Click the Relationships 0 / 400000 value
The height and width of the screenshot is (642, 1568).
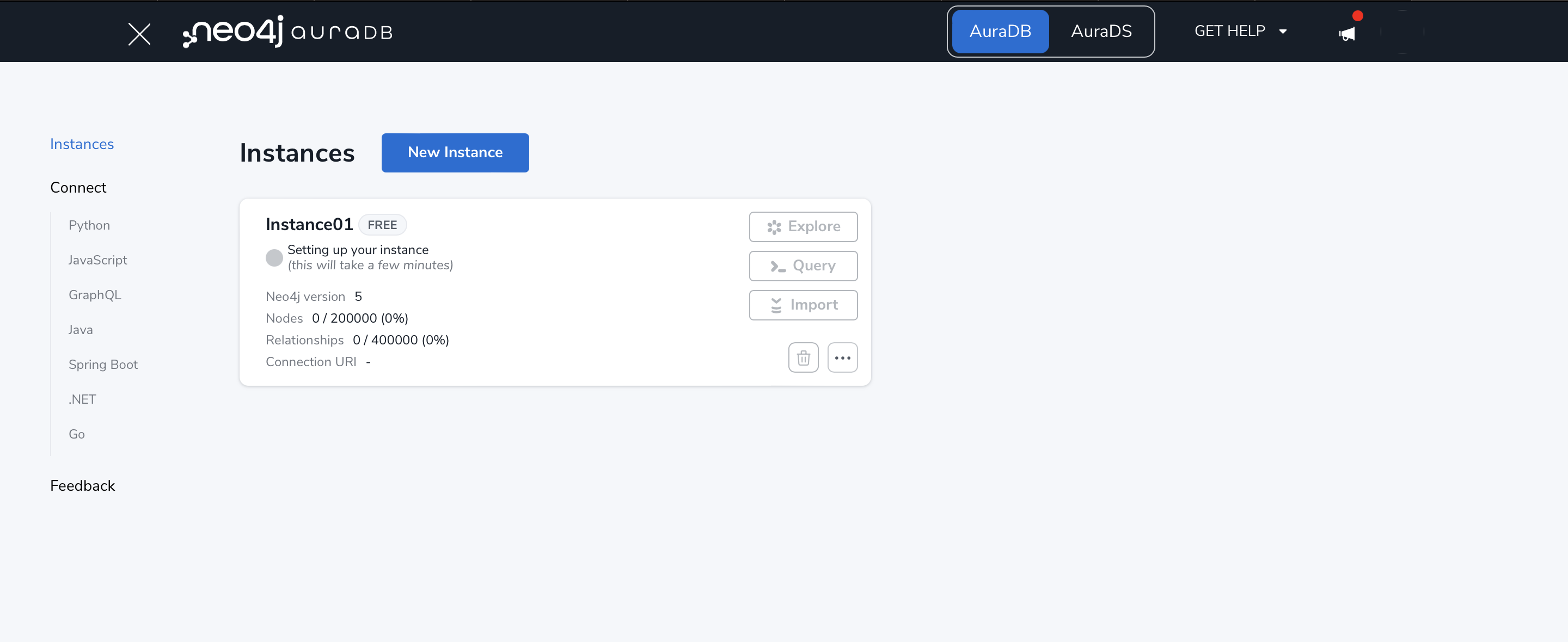point(401,340)
